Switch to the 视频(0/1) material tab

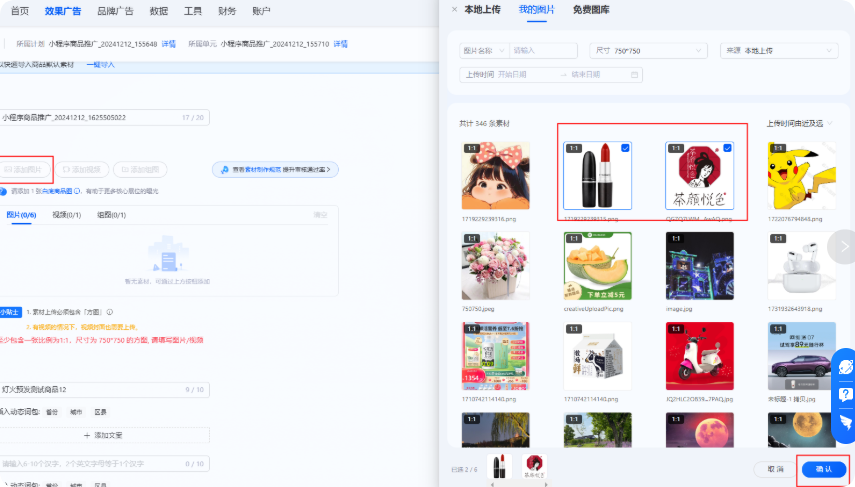[67, 215]
